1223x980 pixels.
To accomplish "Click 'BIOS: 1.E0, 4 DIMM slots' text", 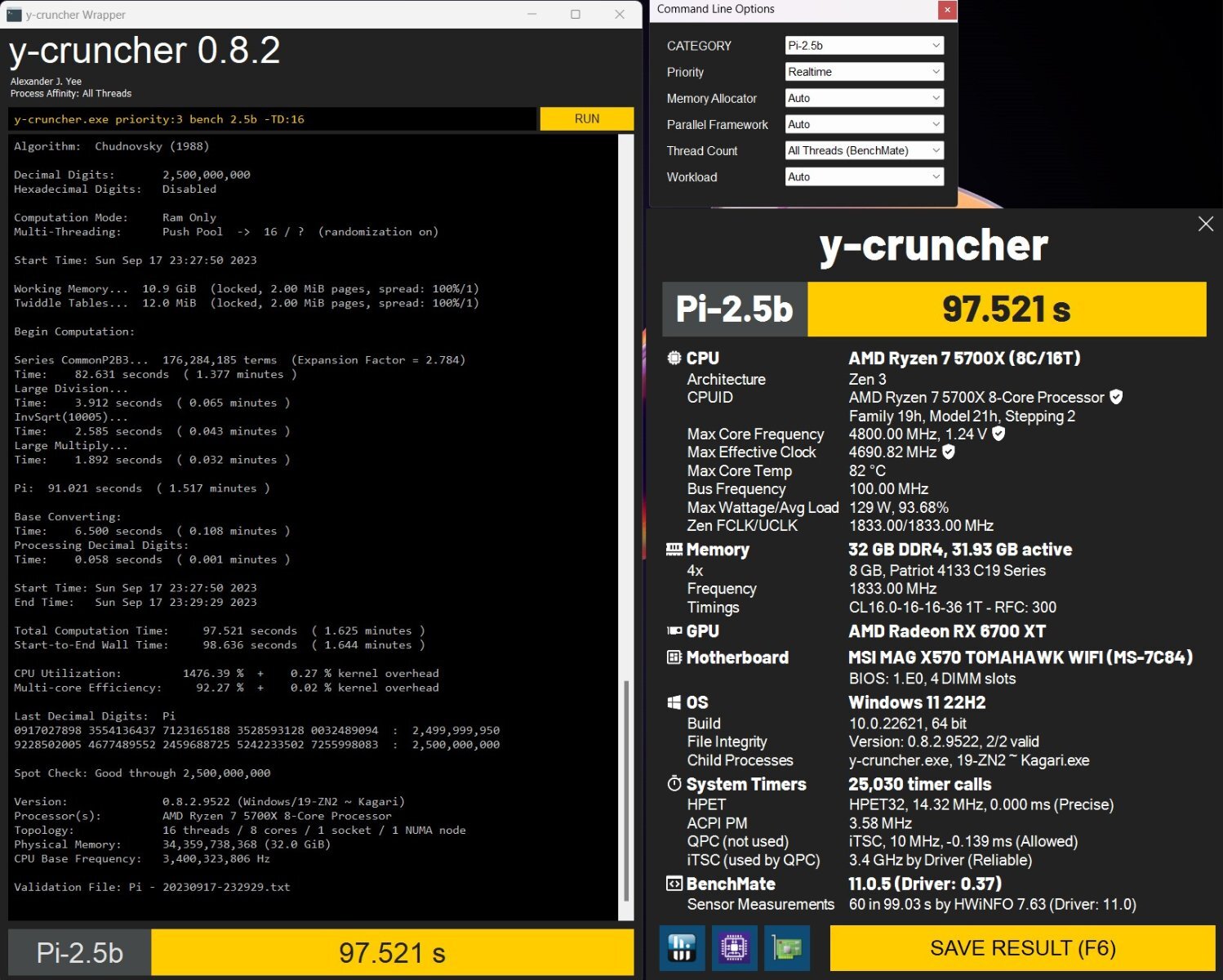I will (x=932, y=679).
